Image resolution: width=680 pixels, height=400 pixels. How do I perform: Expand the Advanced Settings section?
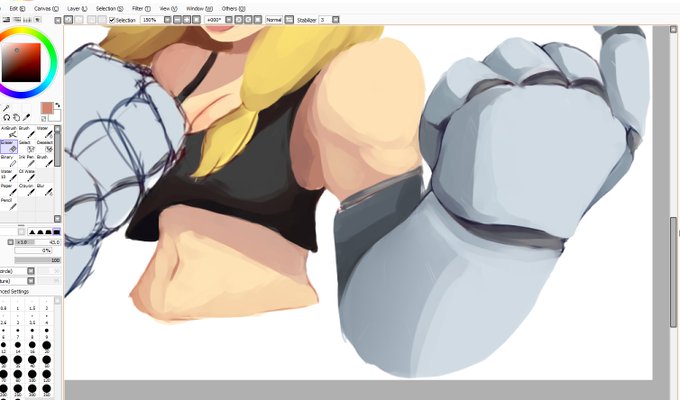click(15, 291)
